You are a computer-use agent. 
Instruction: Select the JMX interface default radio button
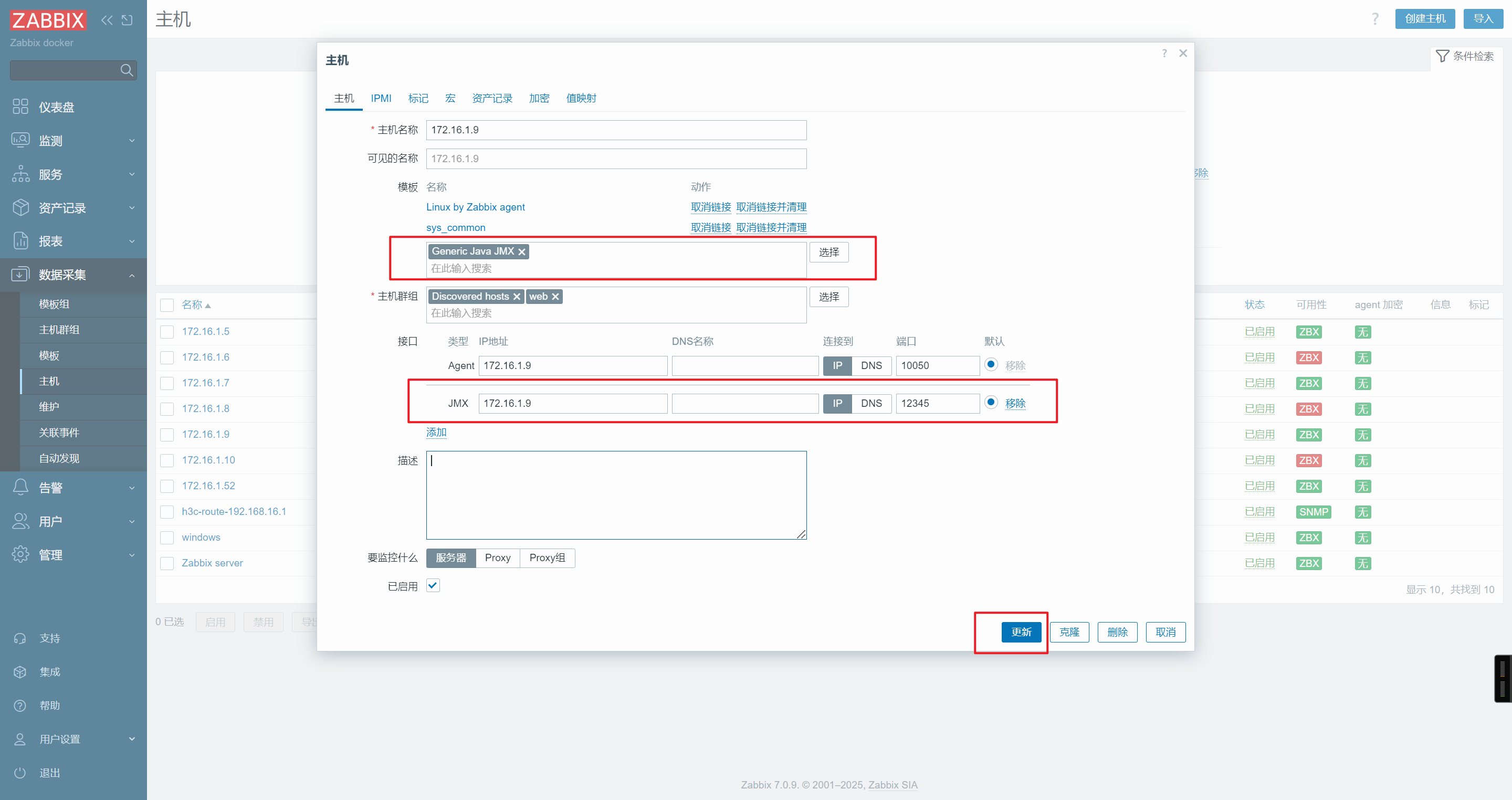coord(991,402)
